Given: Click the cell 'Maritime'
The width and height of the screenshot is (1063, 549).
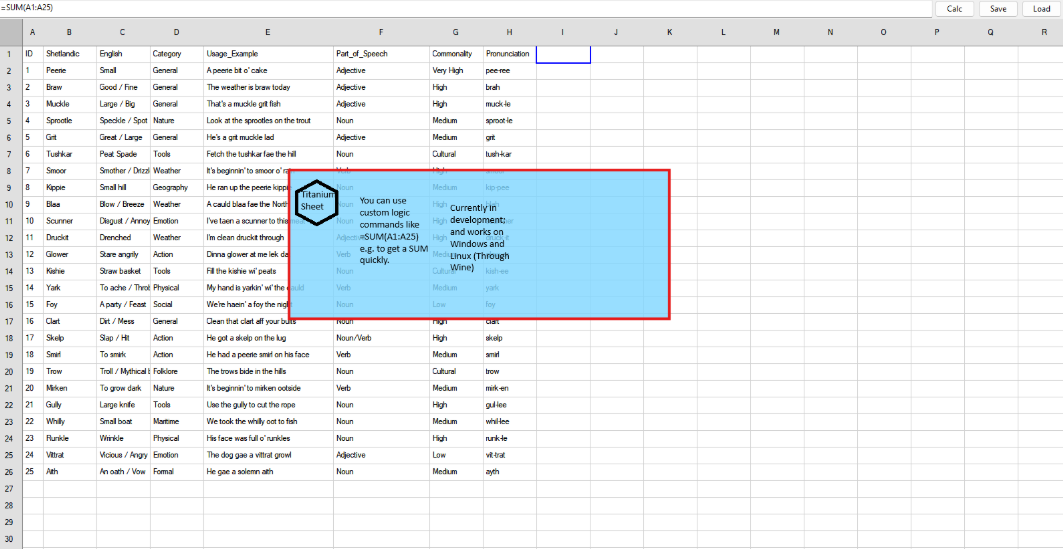Looking at the screenshot, I should (x=177, y=422).
